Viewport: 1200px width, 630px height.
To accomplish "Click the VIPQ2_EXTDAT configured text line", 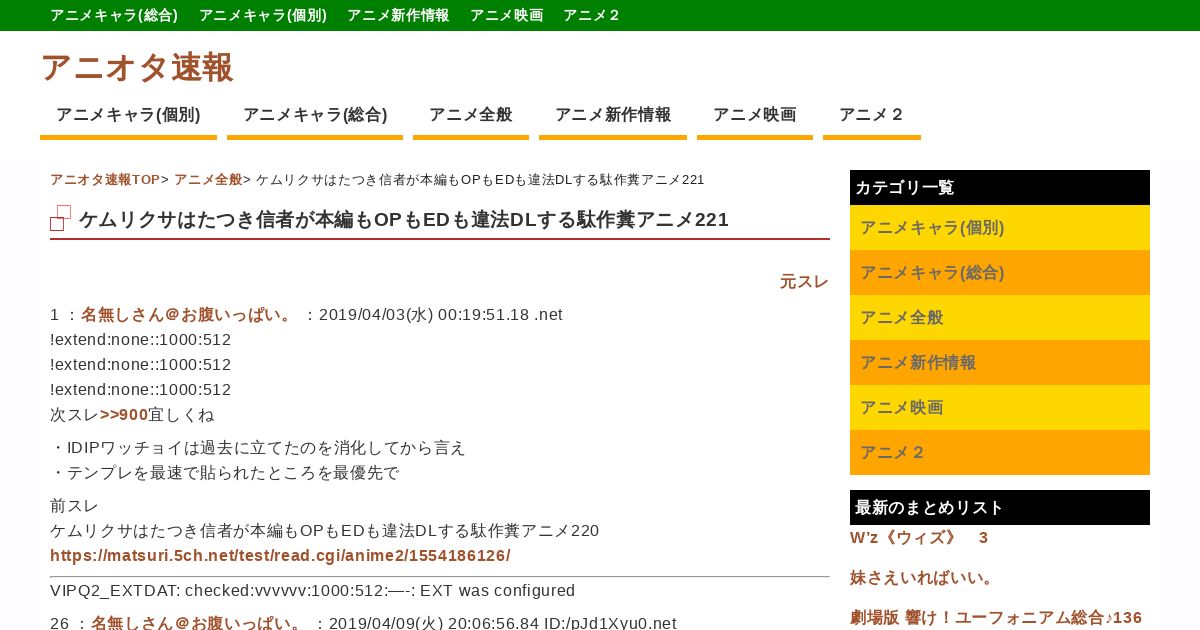I will click(313, 591).
